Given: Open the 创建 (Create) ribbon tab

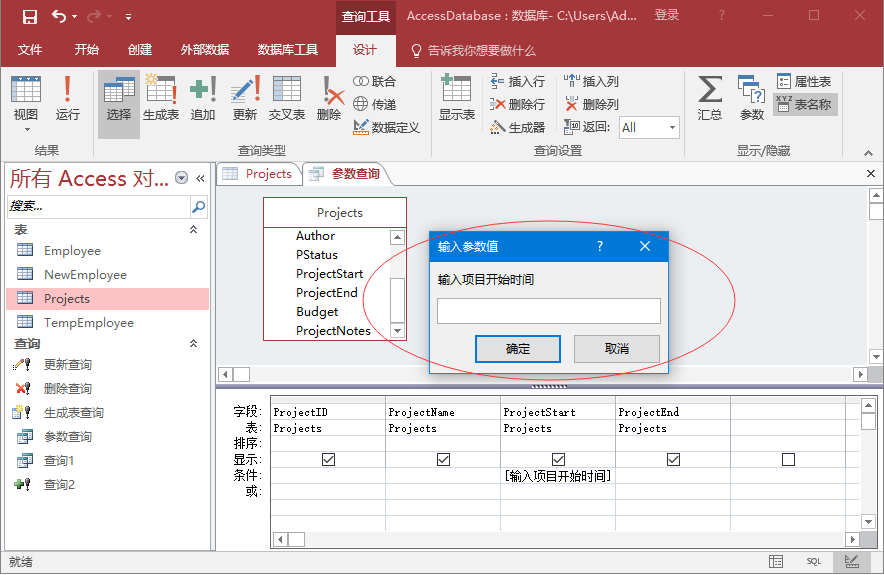Looking at the screenshot, I should pyautogui.click(x=140, y=50).
